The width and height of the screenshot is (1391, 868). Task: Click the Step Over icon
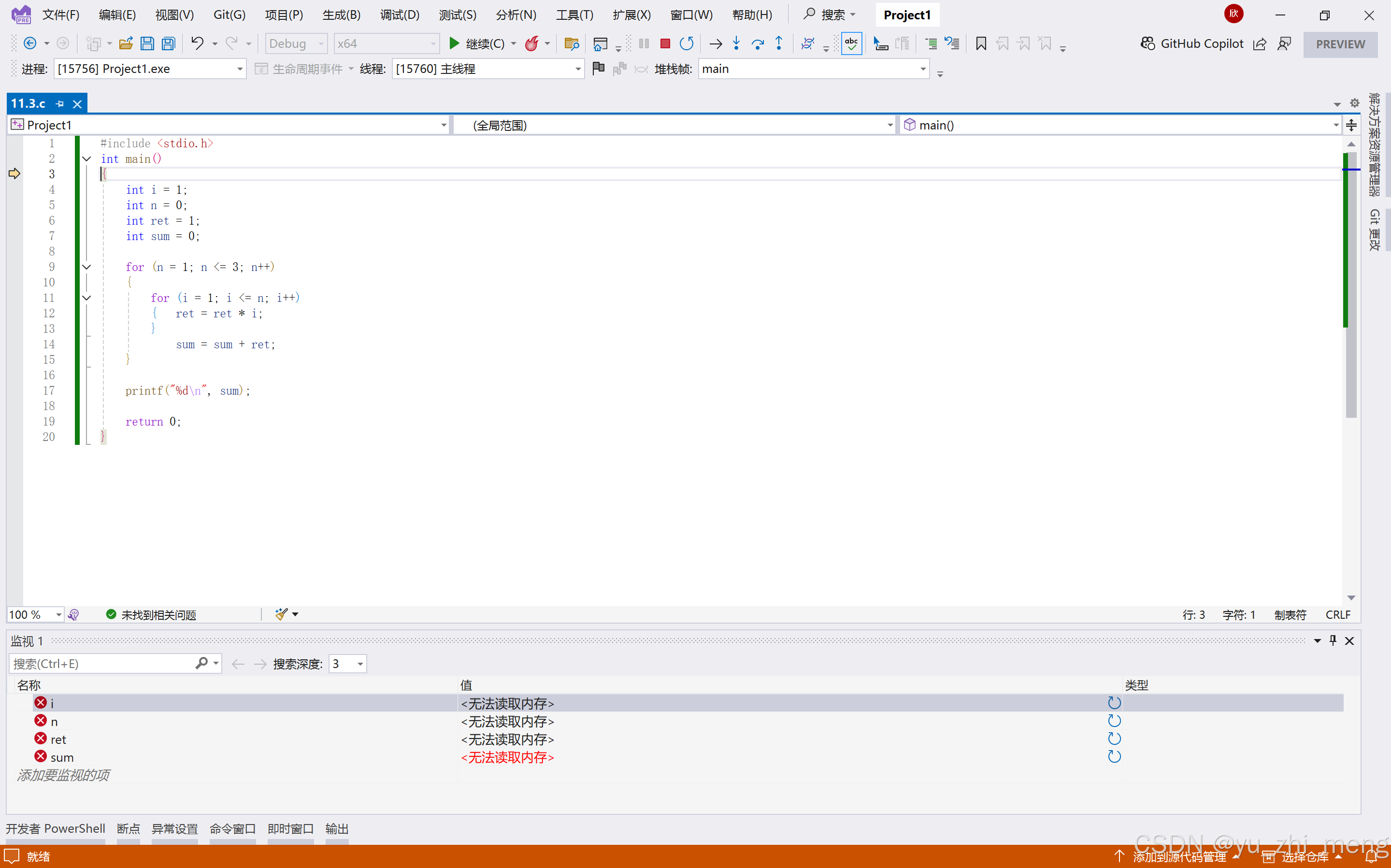coord(757,43)
